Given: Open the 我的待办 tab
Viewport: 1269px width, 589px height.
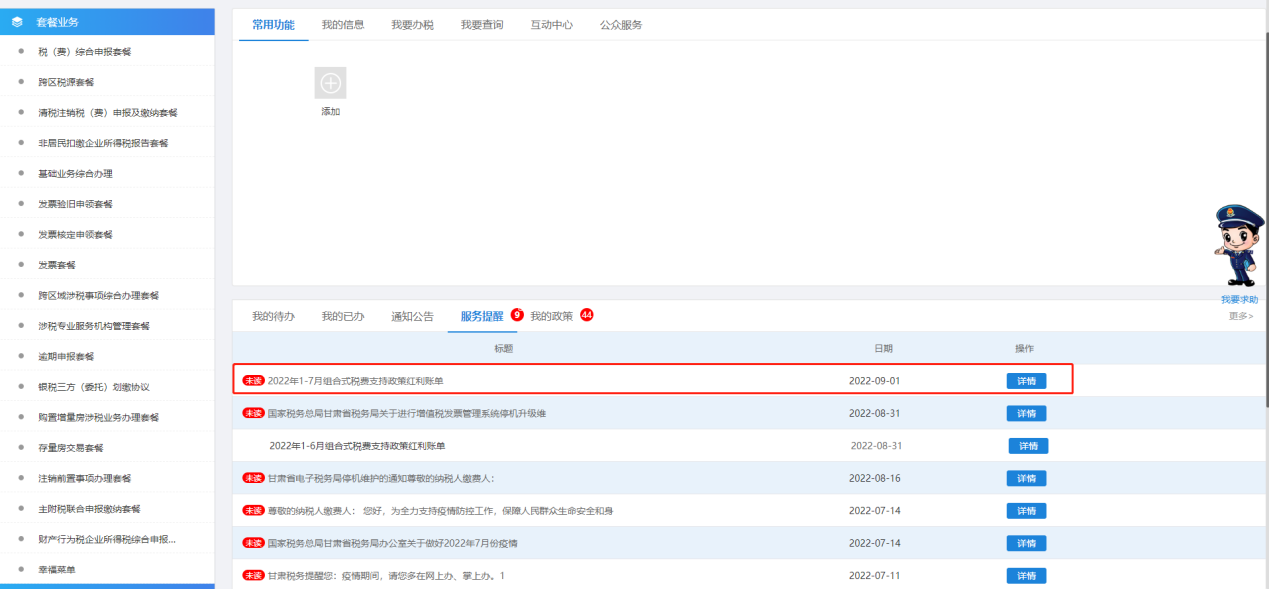Looking at the screenshot, I should click(x=273, y=316).
